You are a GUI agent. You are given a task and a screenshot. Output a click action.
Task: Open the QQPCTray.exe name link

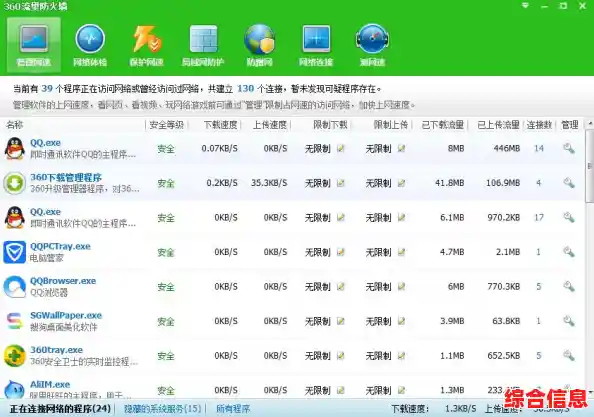click(60, 246)
